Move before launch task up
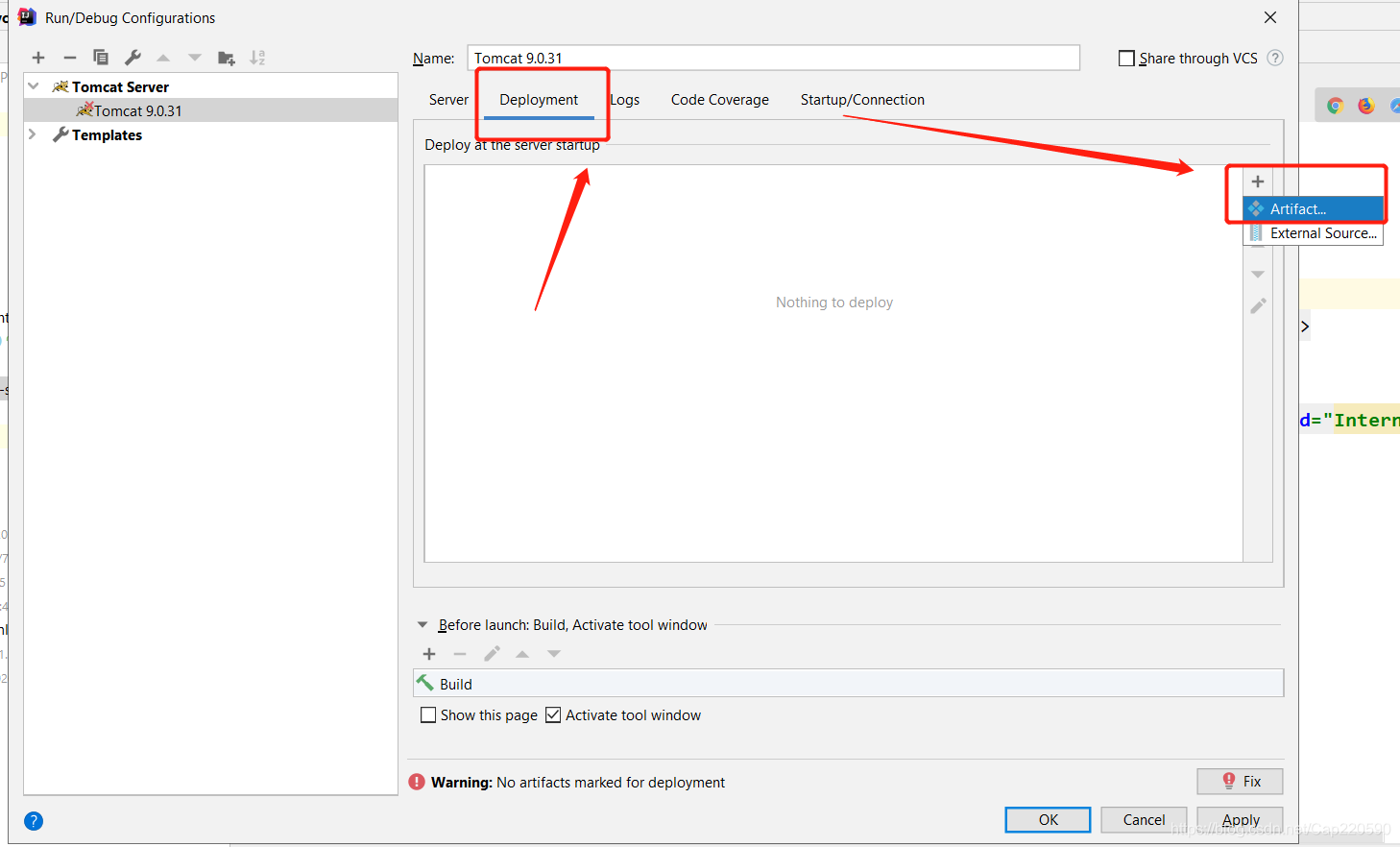Screen dimensions: 1400x847 522,654
